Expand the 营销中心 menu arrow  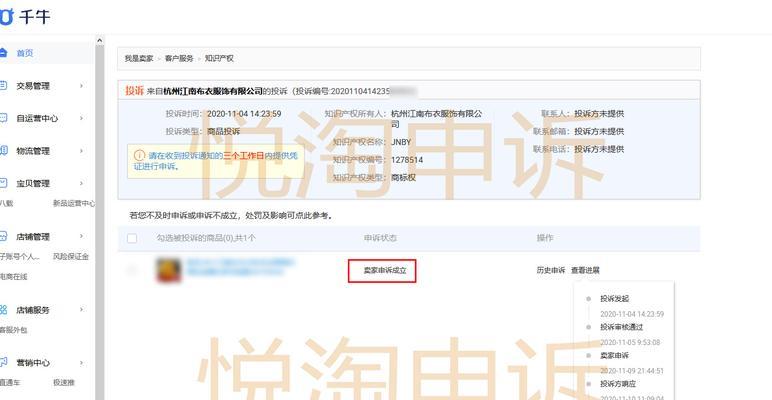(x=81, y=362)
